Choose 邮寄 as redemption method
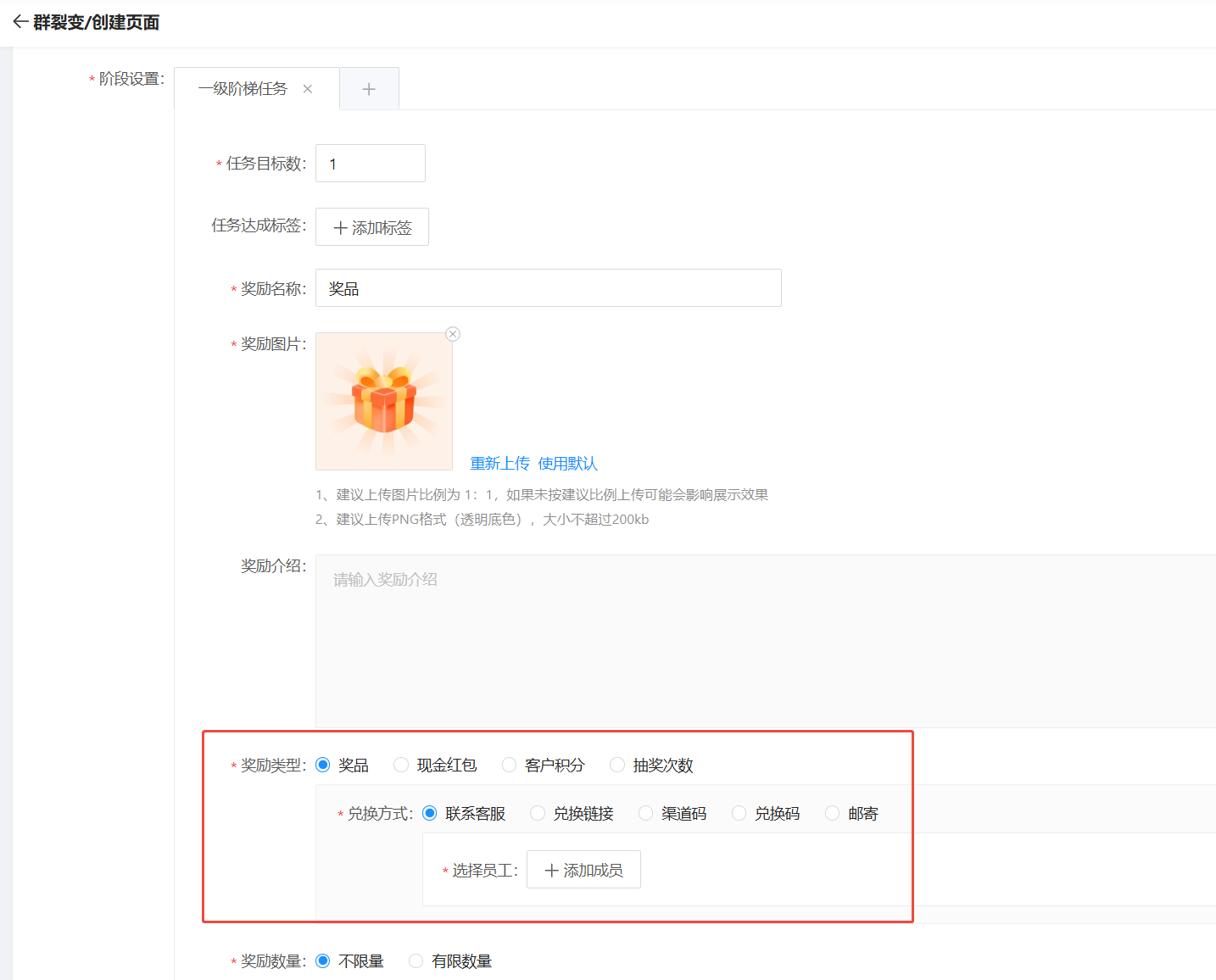Image resolution: width=1216 pixels, height=980 pixels. click(x=833, y=814)
